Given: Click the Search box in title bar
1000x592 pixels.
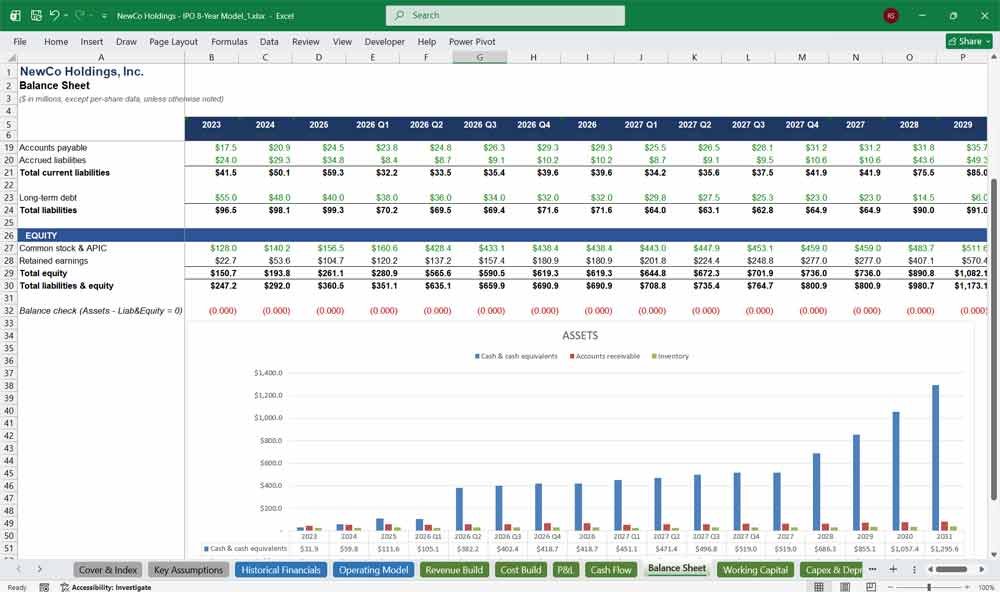Looking at the screenshot, I should pyautogui.click(x=505, y=15).
